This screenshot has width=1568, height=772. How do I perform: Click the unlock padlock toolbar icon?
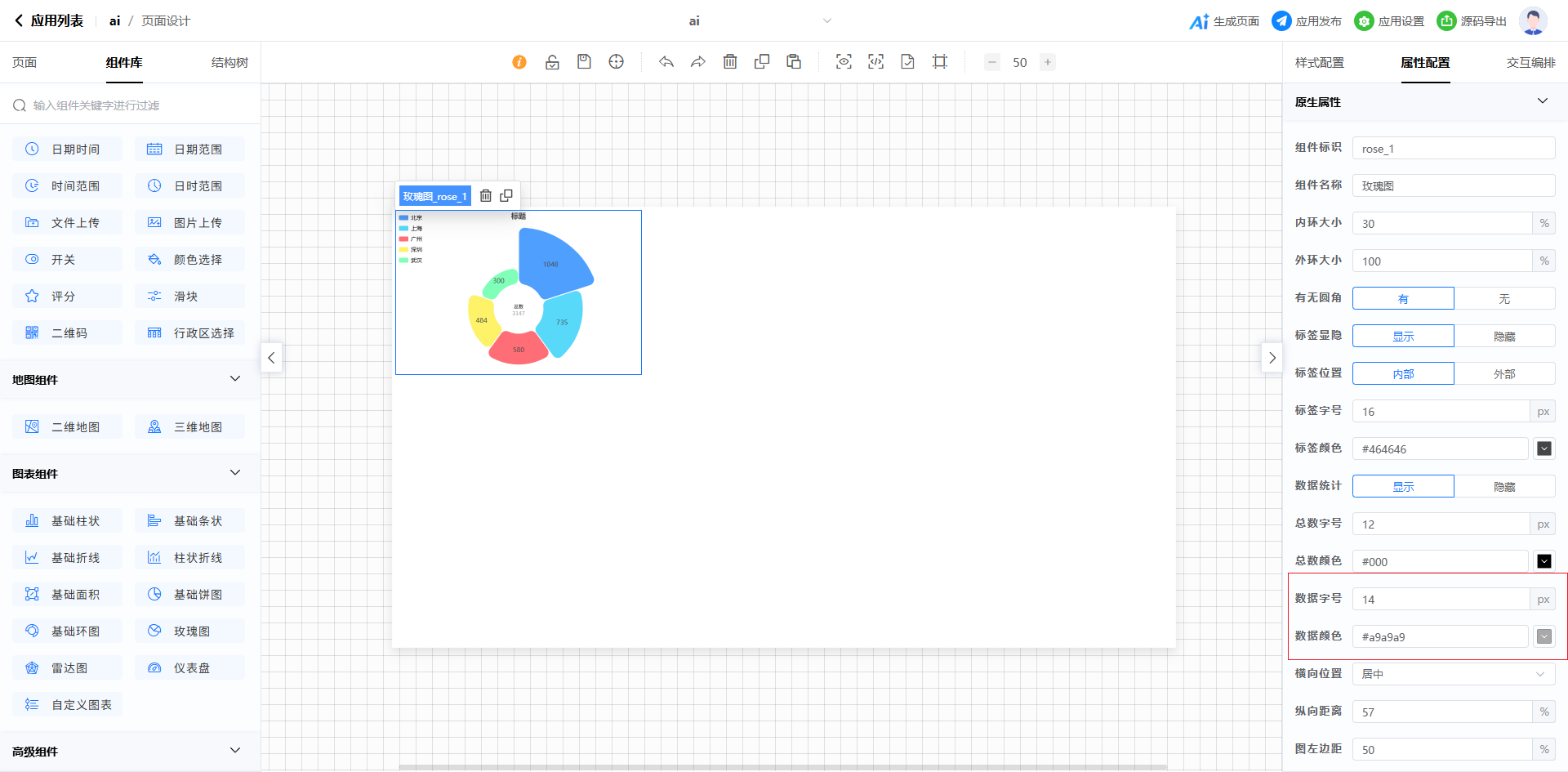pyautogui.click(x=552, y=62)
